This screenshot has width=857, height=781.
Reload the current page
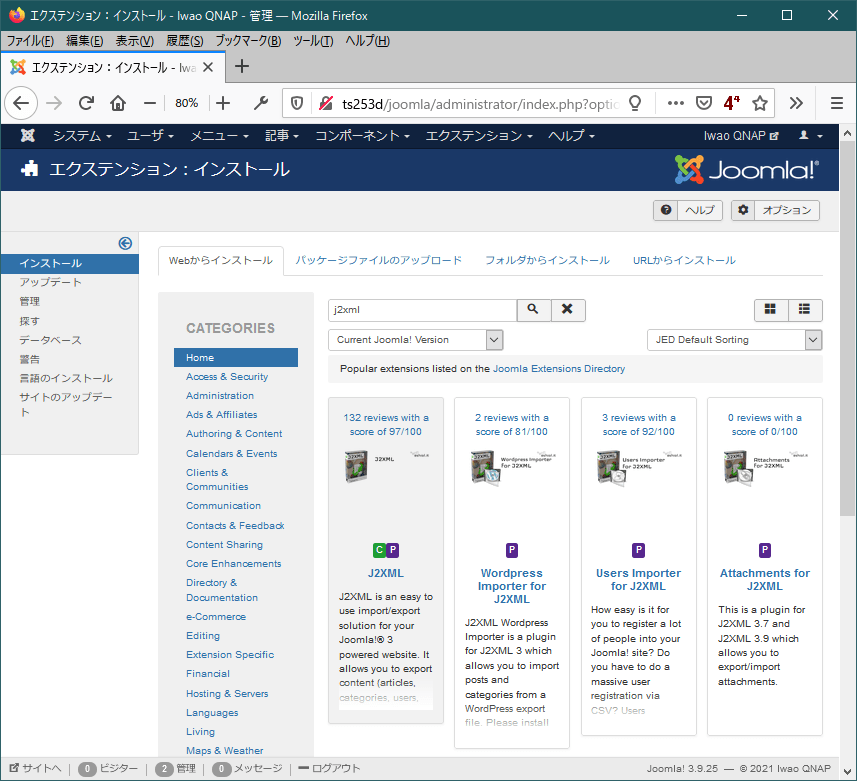tap(86, 103)
